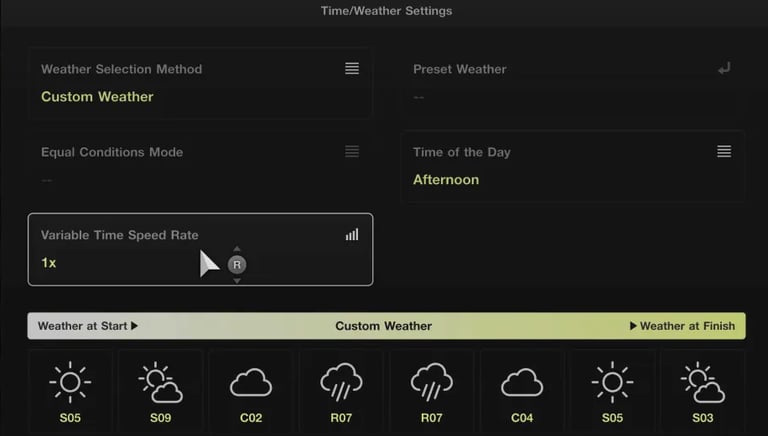Screen dimensions: 768x436
Task: Click the Afternoon time value
Action: coord(446,179)
